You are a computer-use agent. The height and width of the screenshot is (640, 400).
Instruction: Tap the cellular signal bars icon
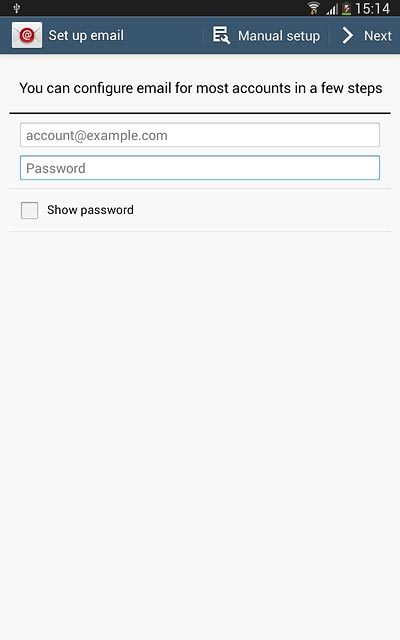click(332, 9)
